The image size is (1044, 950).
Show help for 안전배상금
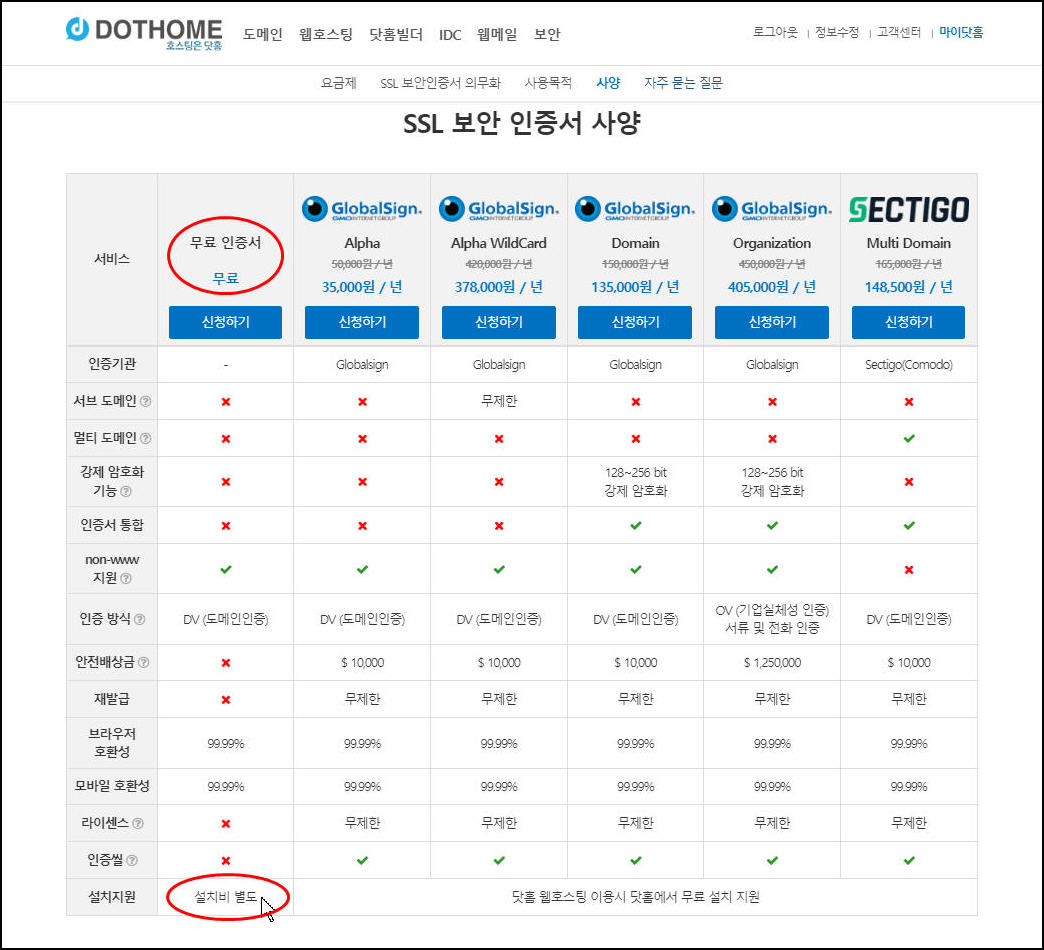(143, 662)
